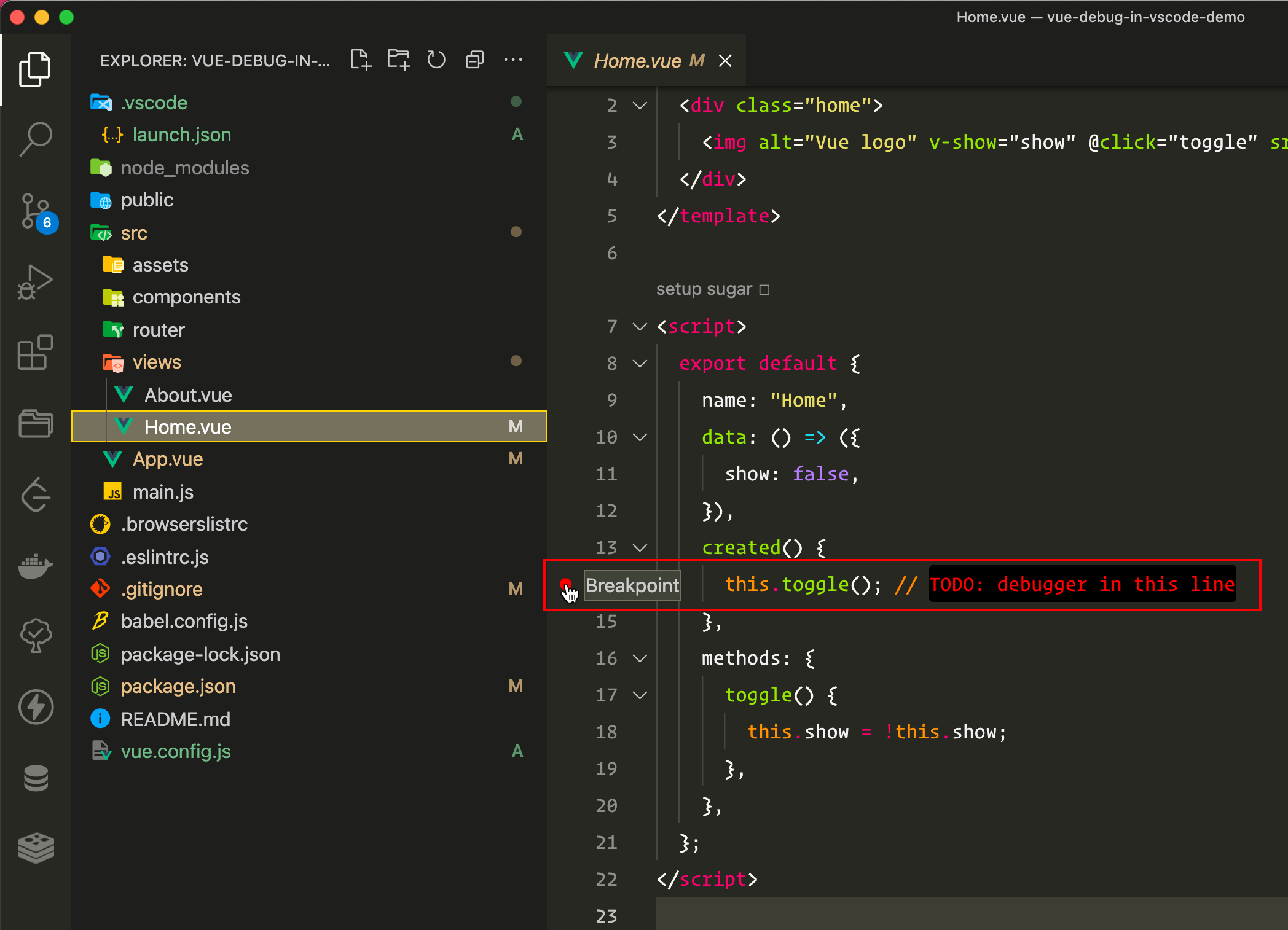Click the Explorer panel title header
1288x930 pixels.
click(x=215, y=61)
